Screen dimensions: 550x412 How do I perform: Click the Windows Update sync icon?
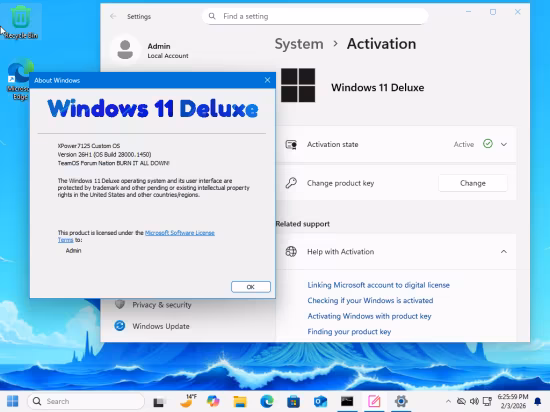pos(120,326)
